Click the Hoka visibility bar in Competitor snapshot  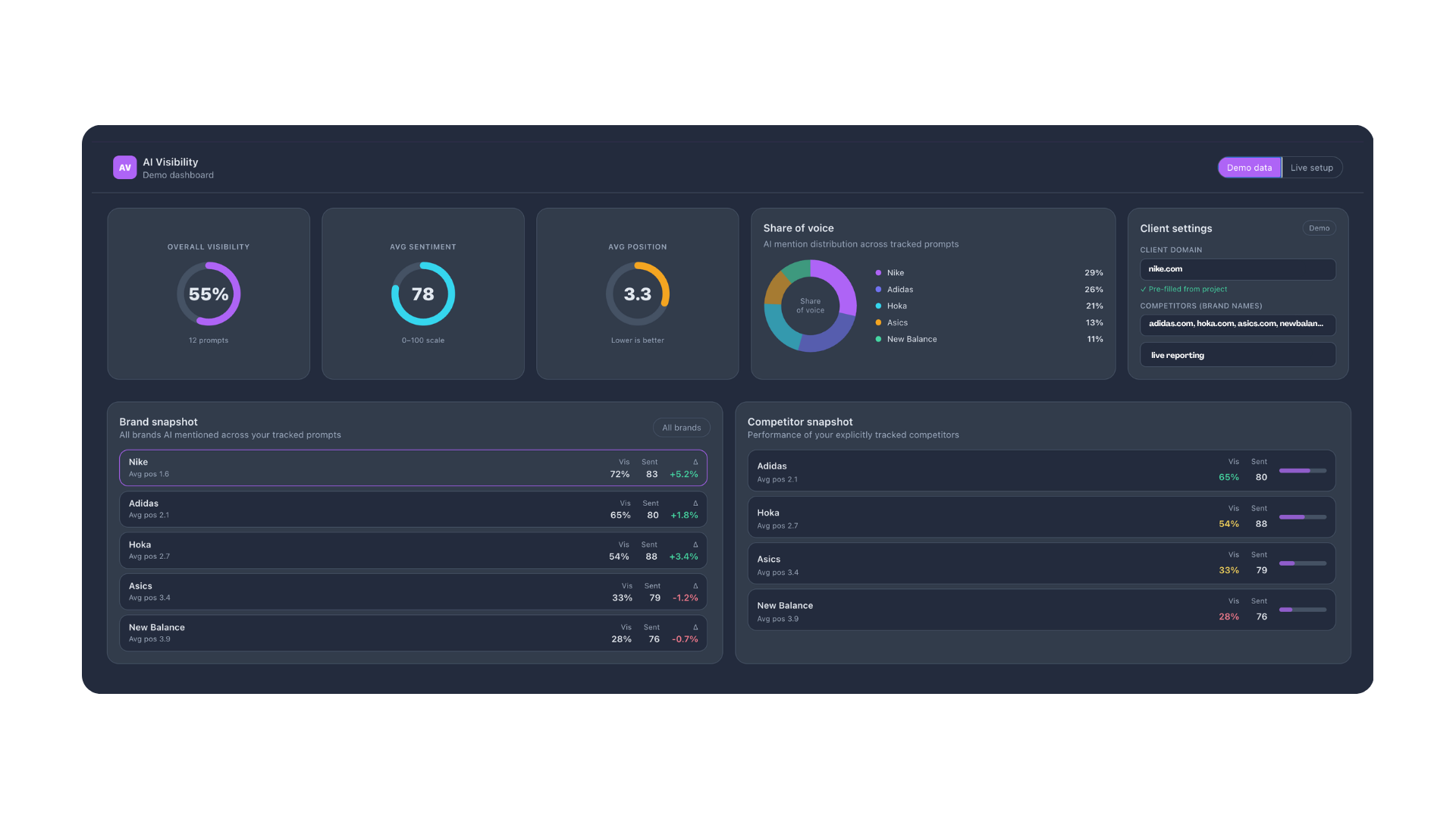tap(1303, 517)
